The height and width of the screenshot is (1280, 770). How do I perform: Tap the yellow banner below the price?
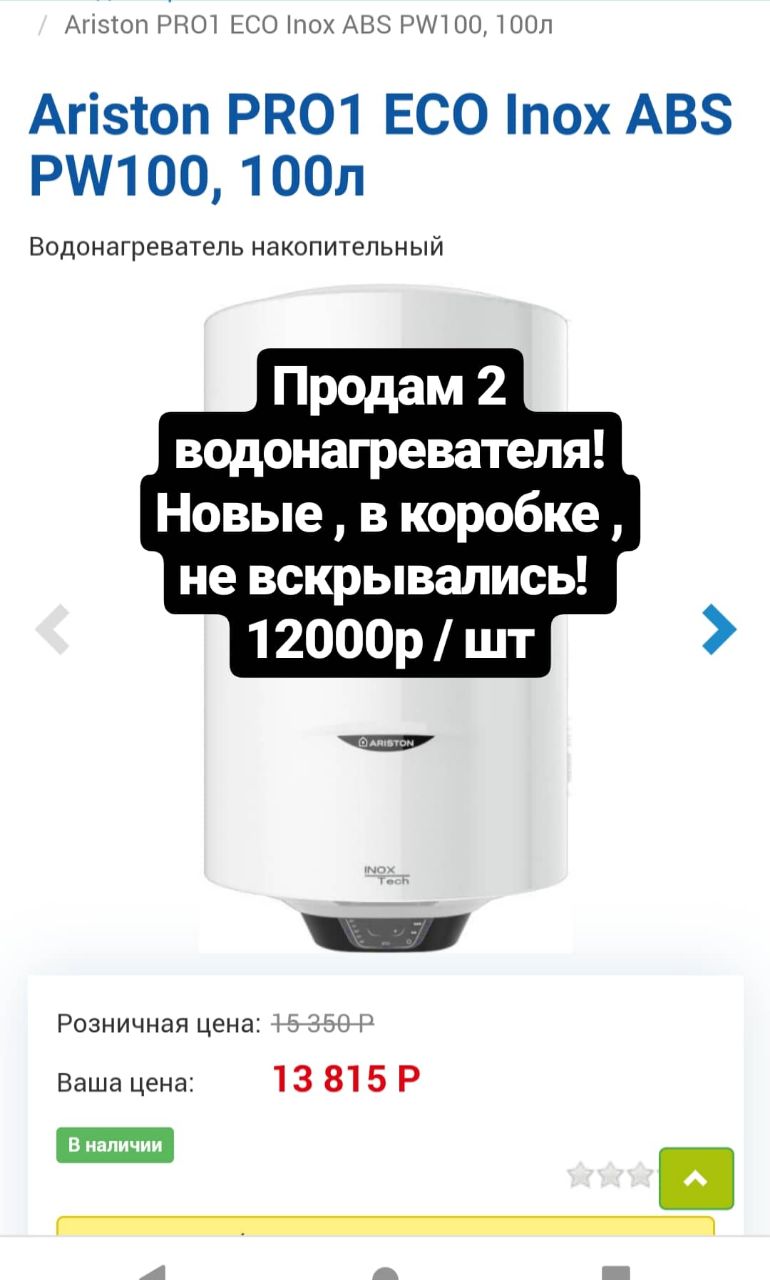385,1226
